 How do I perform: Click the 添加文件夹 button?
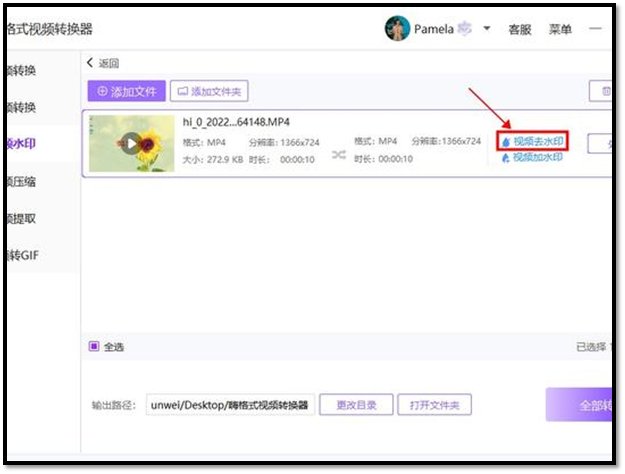[x=209, y=91]
